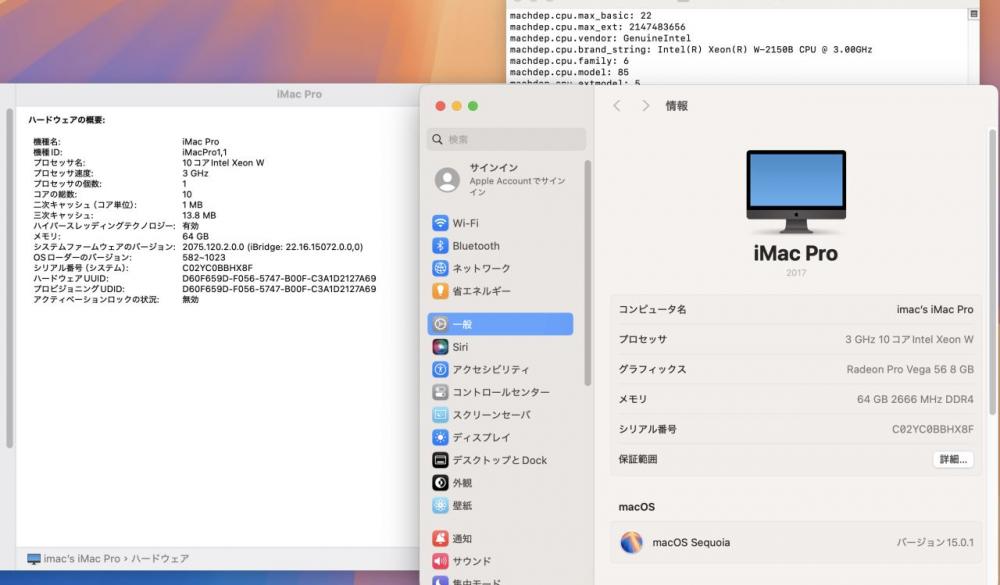Click the 情報 pane right scrollbar

coord(992,271)
